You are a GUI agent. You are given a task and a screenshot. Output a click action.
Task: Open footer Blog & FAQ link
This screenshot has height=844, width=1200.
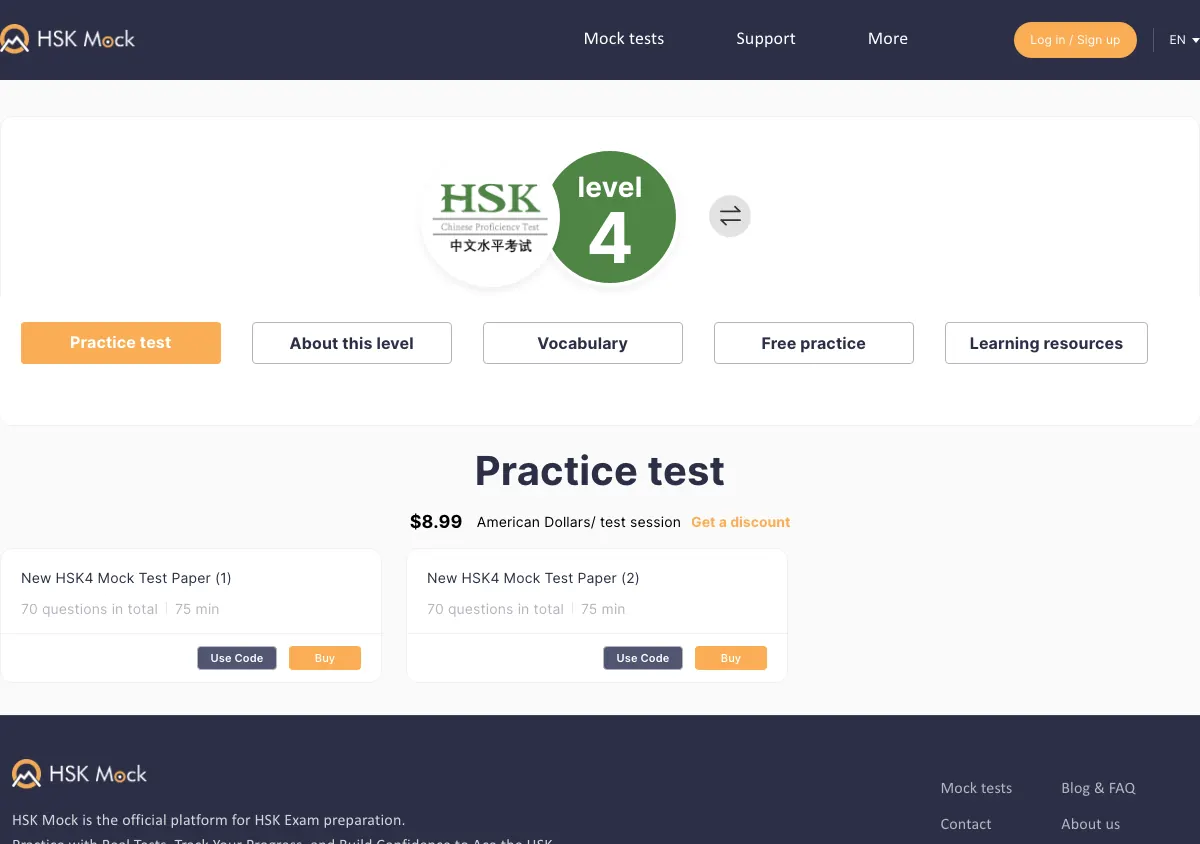(x=1098, y=788)
